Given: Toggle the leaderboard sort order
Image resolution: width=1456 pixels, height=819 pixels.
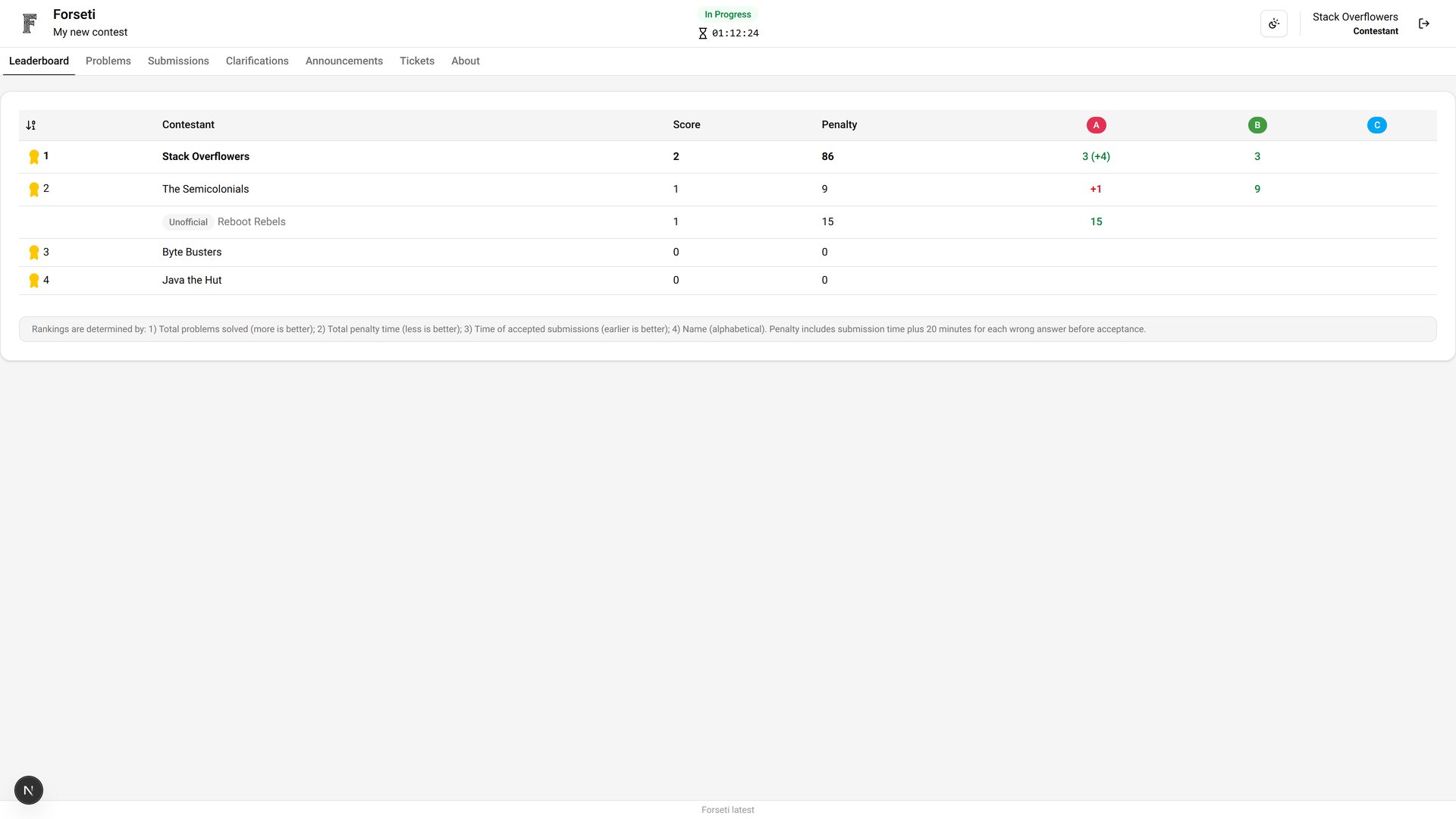Looking at the screenshot, I should (32, 124).
